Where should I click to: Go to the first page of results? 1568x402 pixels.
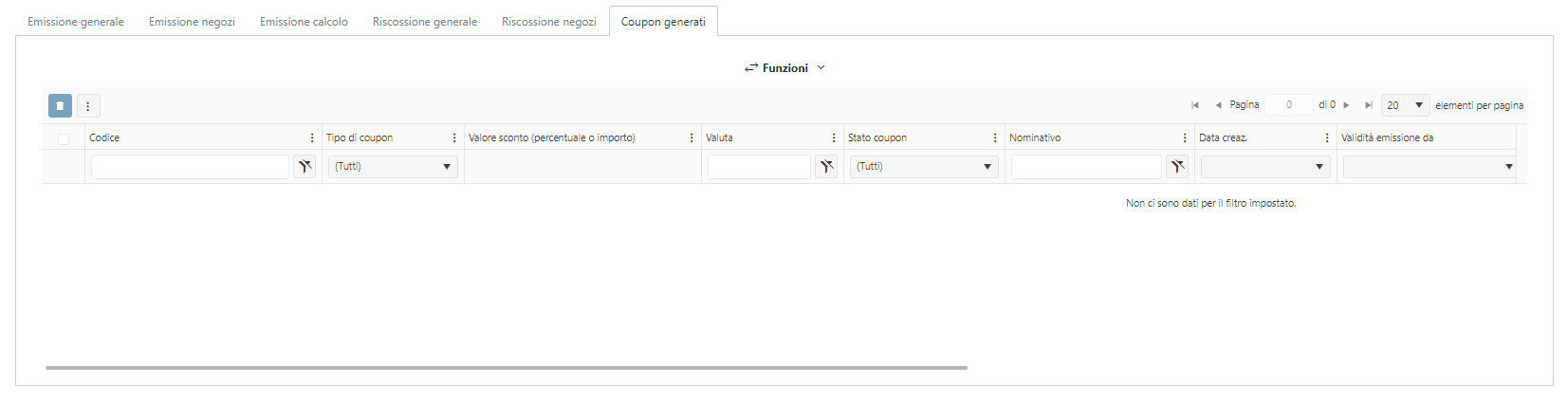coord(1195,105)
